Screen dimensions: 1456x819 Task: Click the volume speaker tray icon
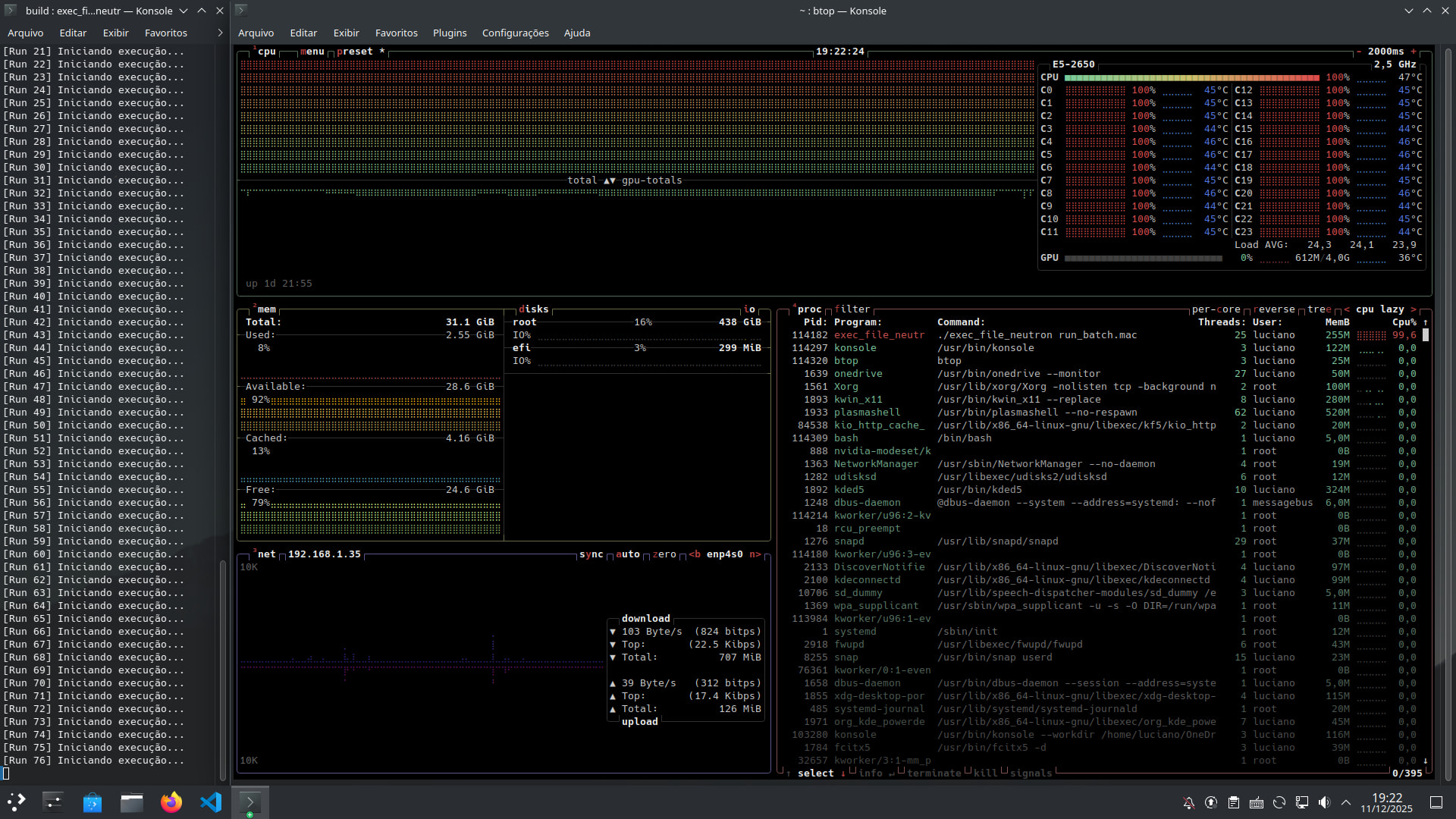pos(1324,802)
